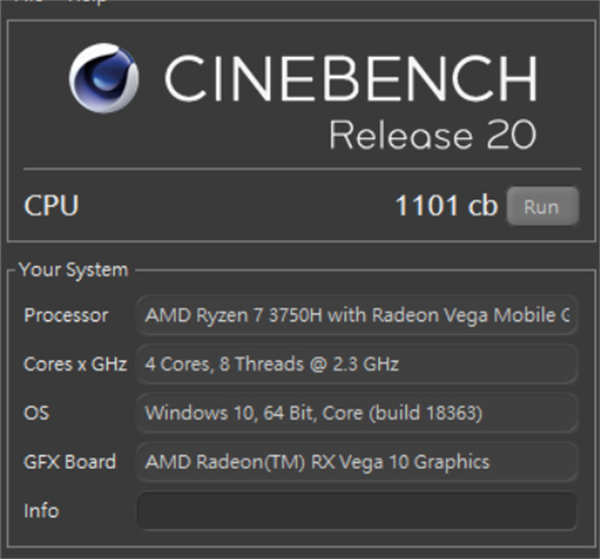
Task: Click the GFX Board label
Action: pos(70,462)
